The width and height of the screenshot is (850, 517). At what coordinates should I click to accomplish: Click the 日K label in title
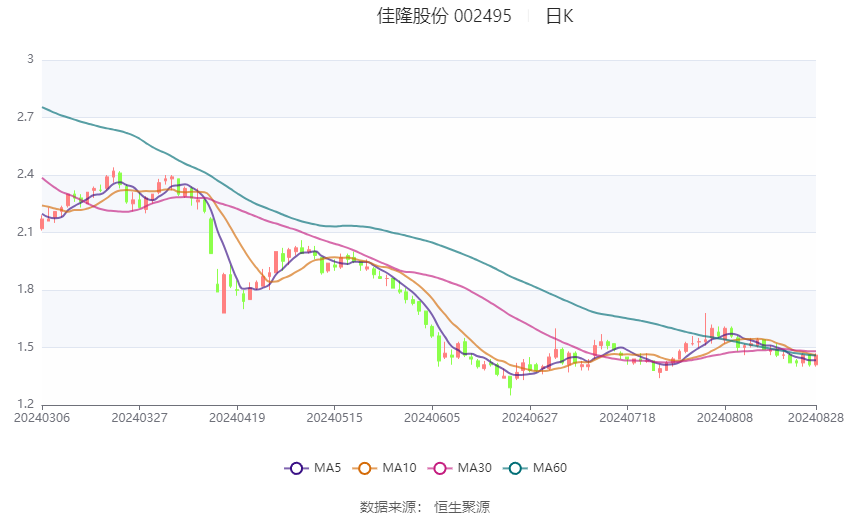pyautogui.click(x=559, y=16)
